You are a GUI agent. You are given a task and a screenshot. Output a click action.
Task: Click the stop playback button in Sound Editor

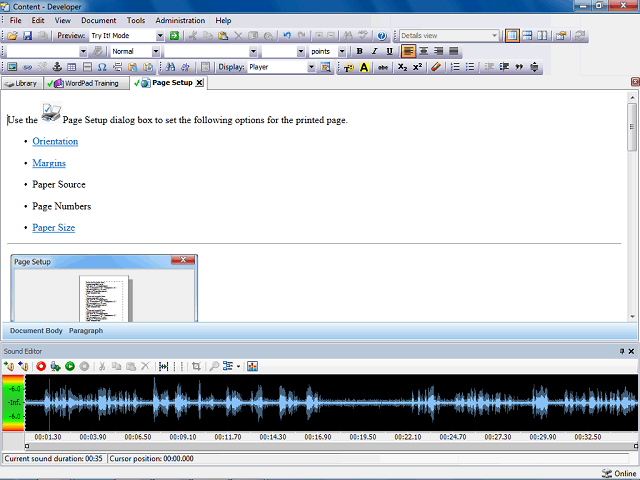pos(84,366)
